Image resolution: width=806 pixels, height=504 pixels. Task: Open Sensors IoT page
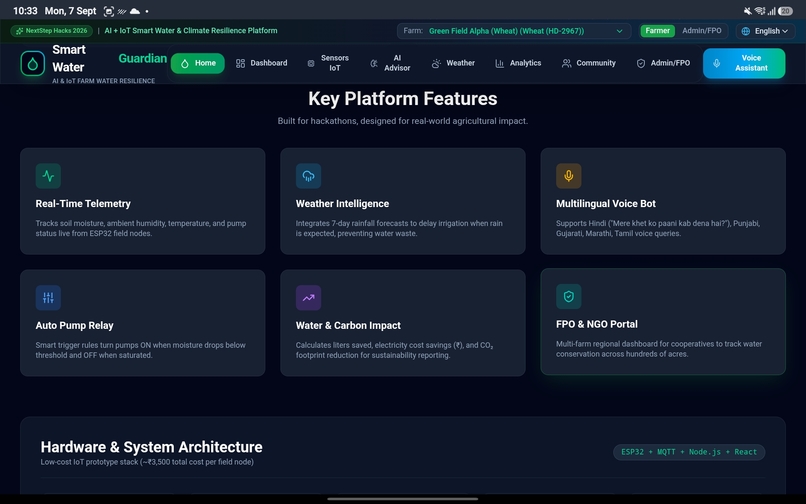[328, 63]
